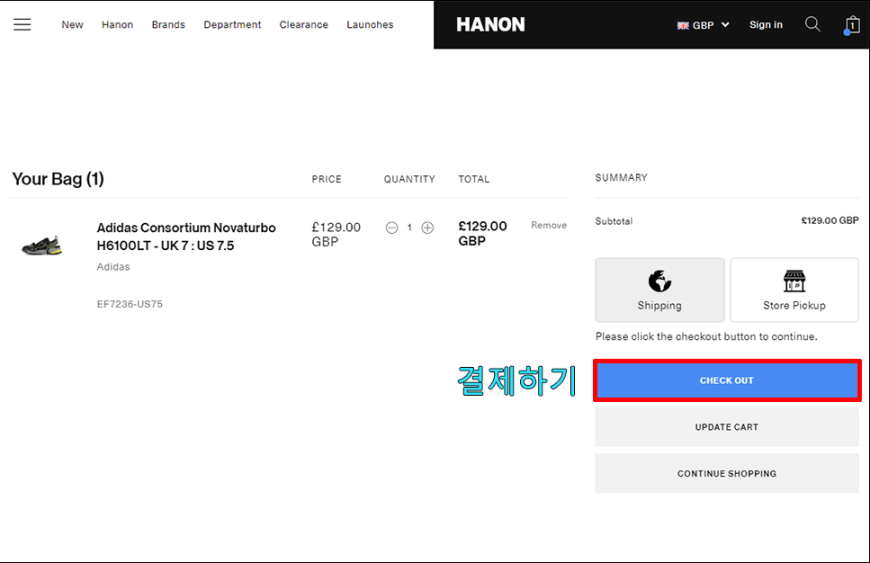Open the shopping bag icon
Viewport: 870px width, 563px height.
tap(852, 25)
